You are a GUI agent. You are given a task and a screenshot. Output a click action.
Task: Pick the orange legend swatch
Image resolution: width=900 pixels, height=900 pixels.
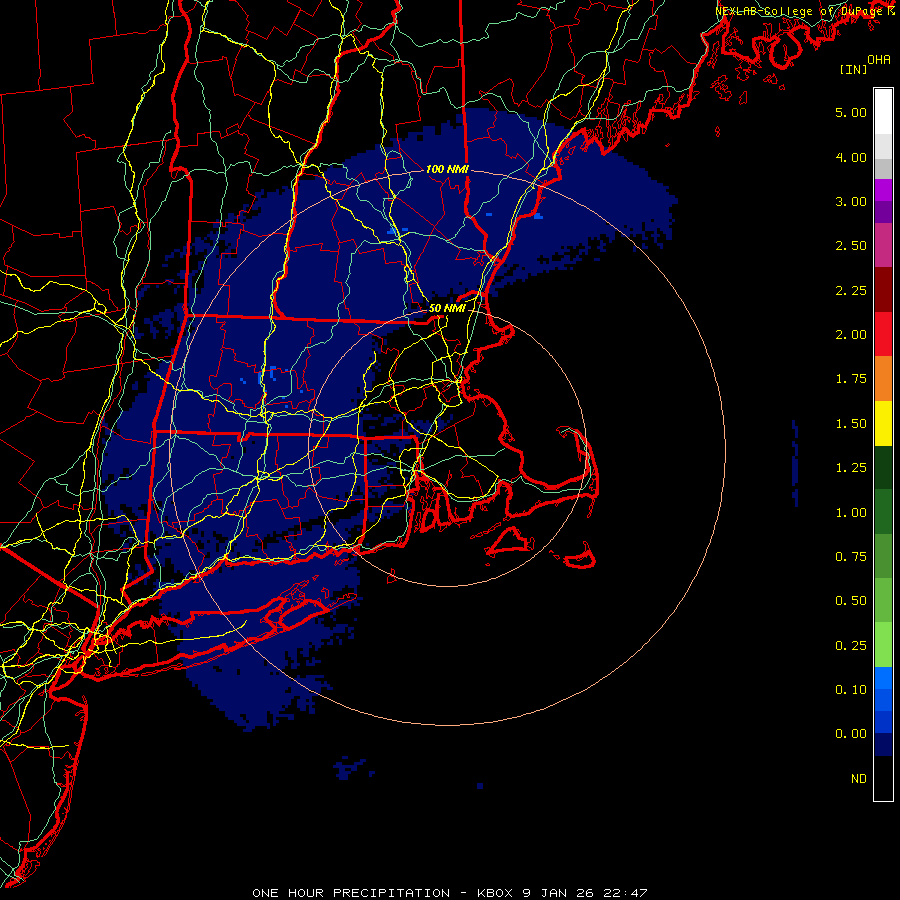coord(883,378)
